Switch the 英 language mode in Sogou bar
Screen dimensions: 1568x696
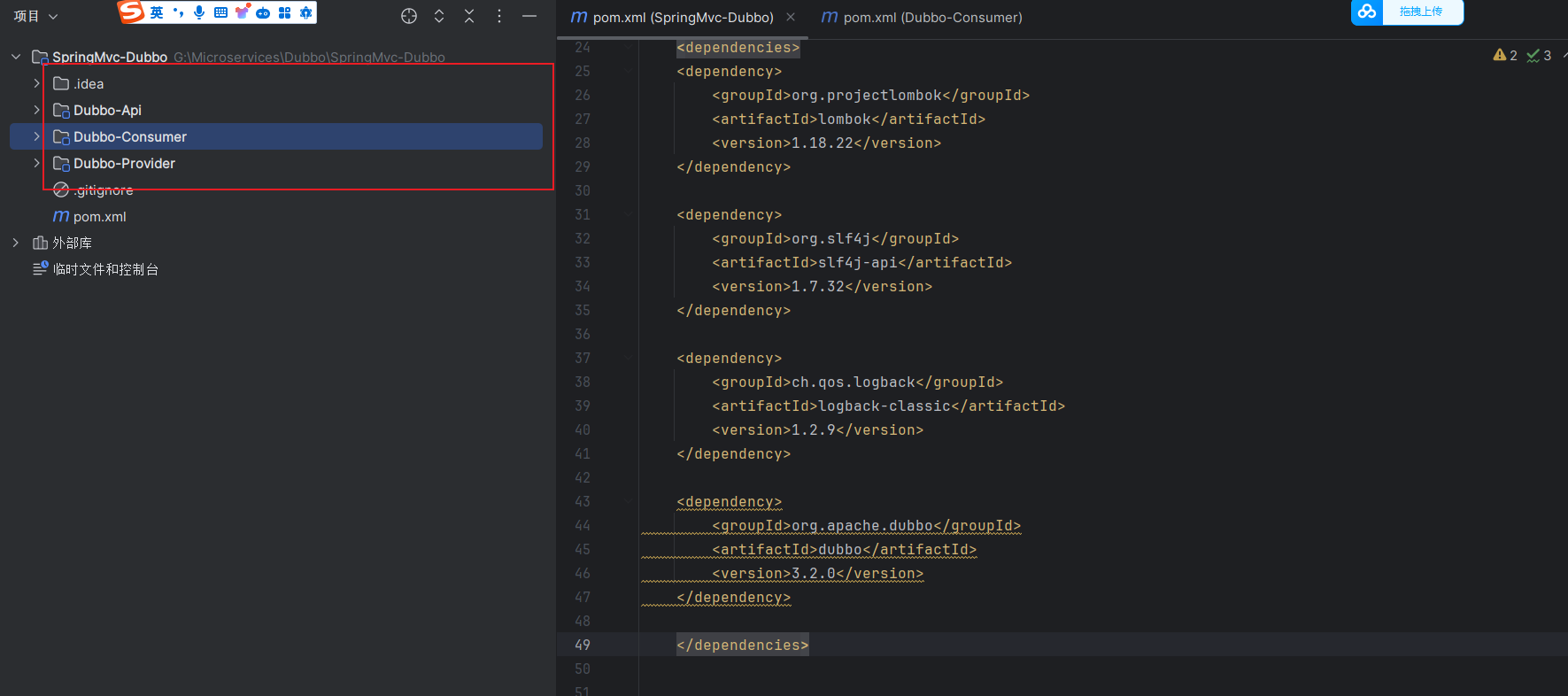[157, 12]
